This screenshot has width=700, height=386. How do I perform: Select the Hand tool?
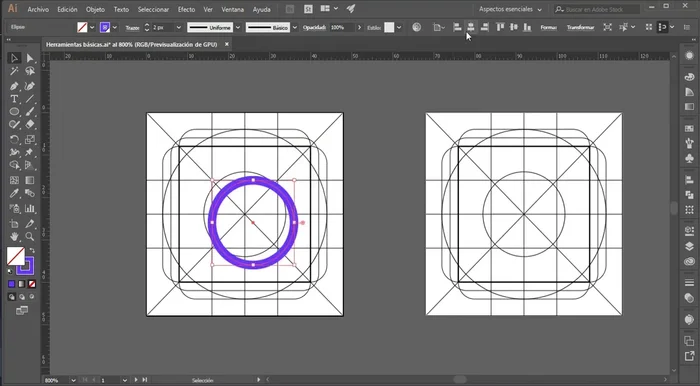click(14, 236)
